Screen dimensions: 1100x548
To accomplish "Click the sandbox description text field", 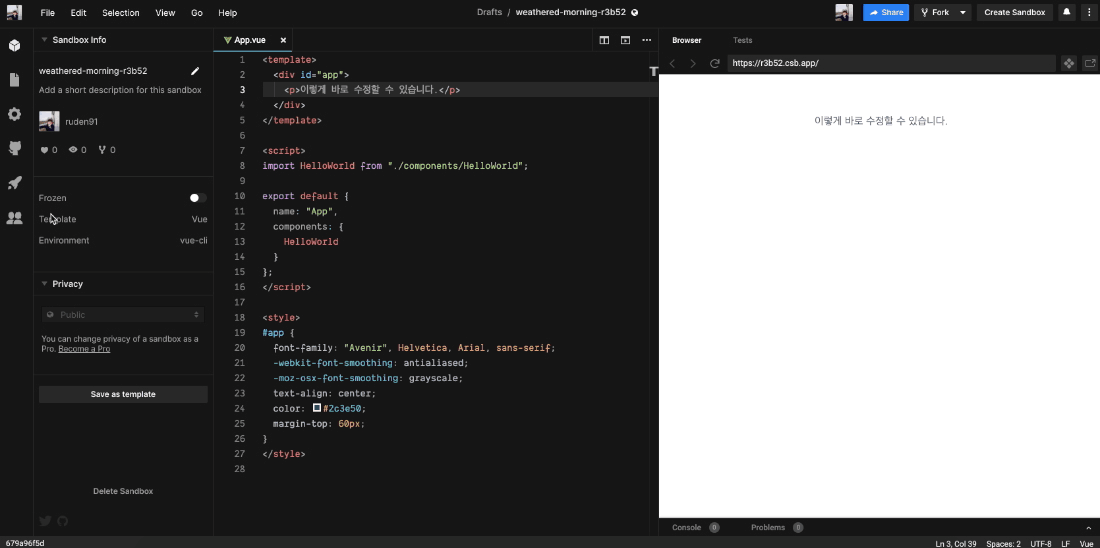I will pyautogui.click(x=120, y=90).
